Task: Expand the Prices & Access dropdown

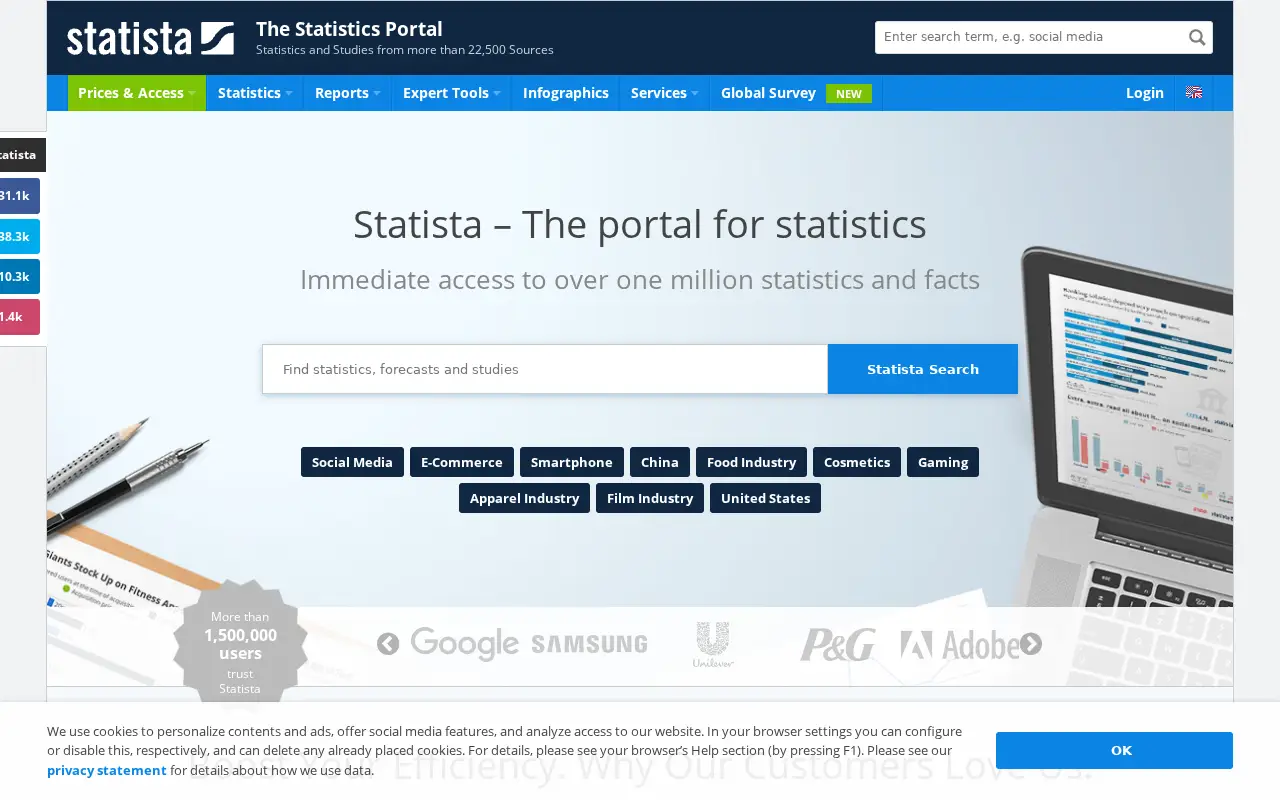Action: pos(137,93)
